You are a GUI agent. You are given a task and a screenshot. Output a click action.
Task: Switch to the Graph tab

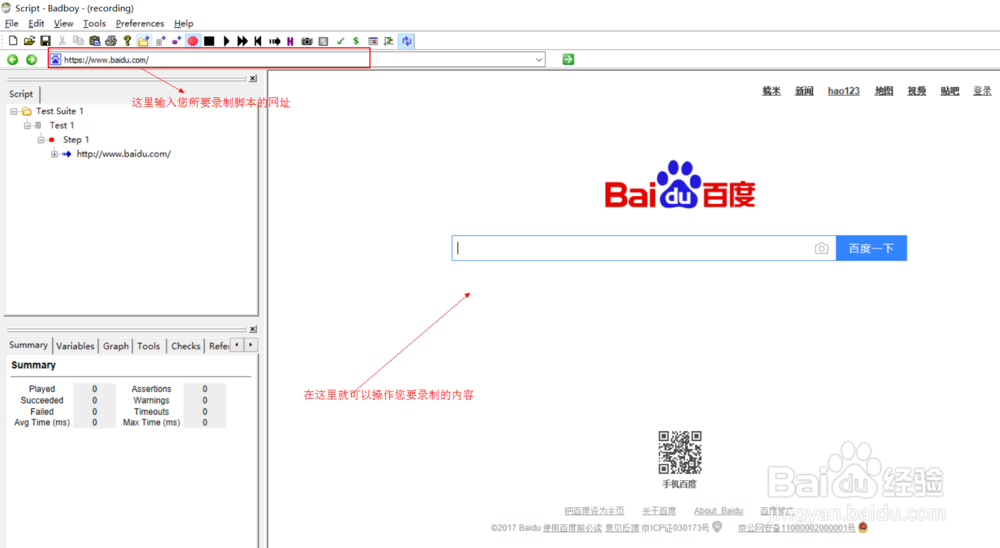pyautogui.click(x=115, y=346)
